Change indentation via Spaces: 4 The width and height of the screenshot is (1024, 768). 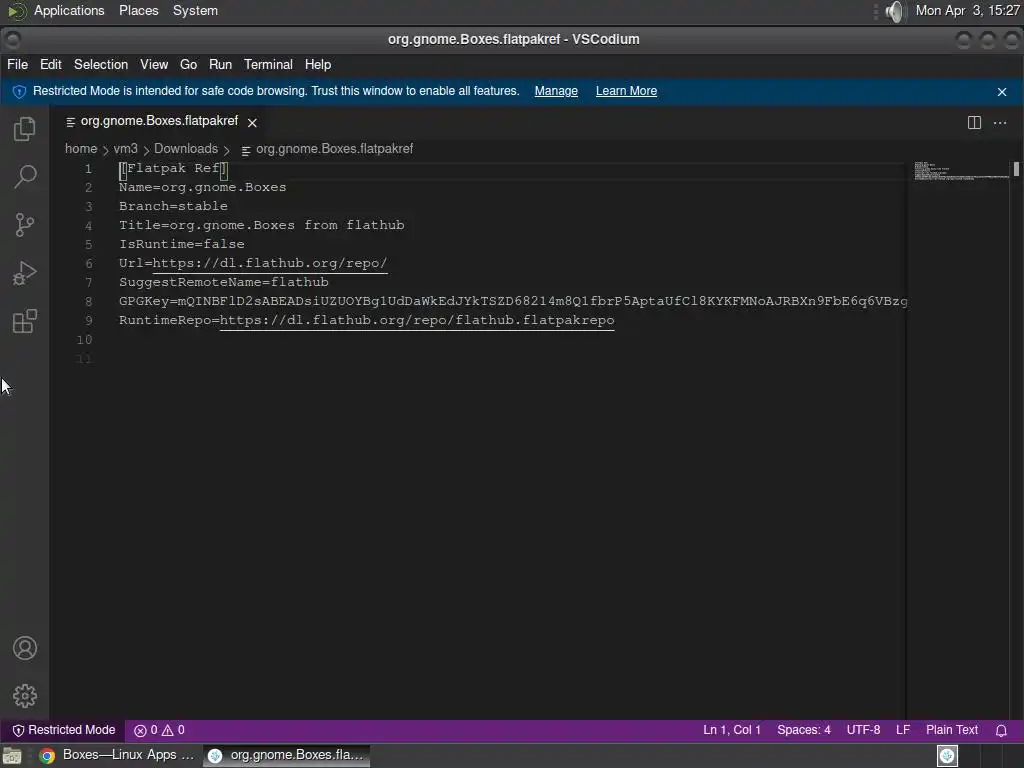(x=803, y=730)
